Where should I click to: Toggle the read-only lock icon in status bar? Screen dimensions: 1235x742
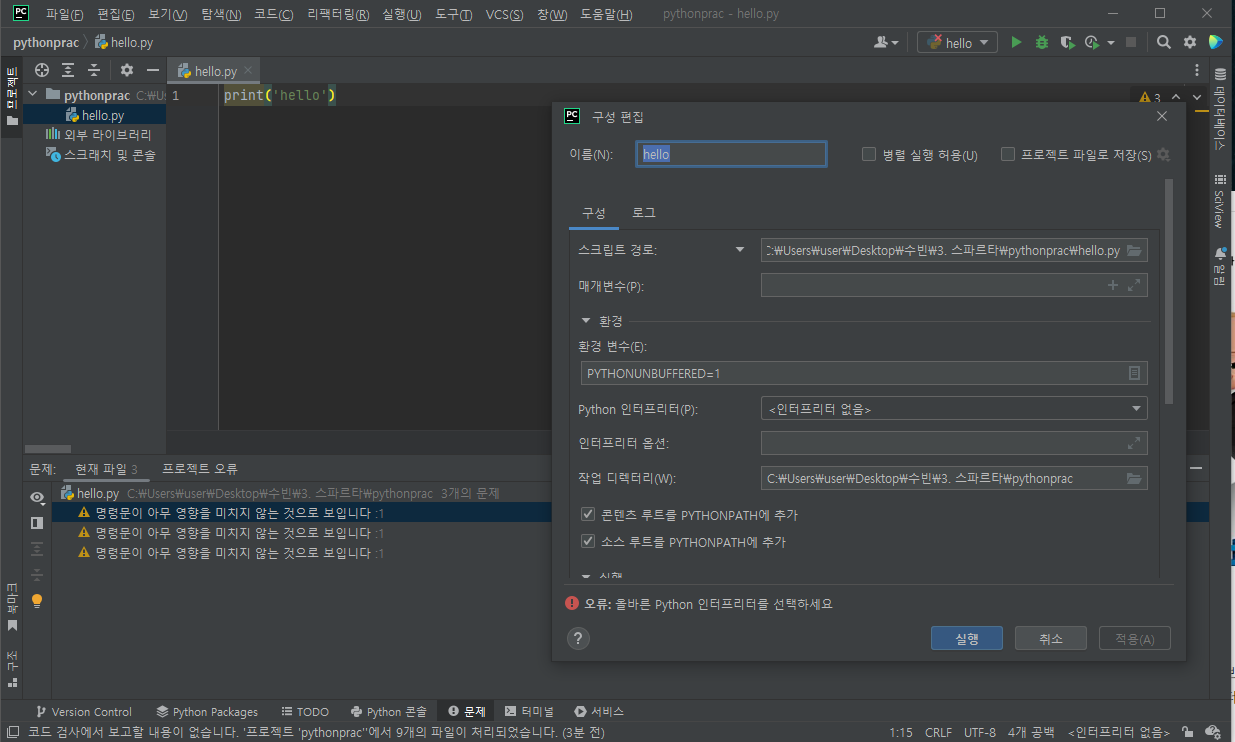point(1187,732)
